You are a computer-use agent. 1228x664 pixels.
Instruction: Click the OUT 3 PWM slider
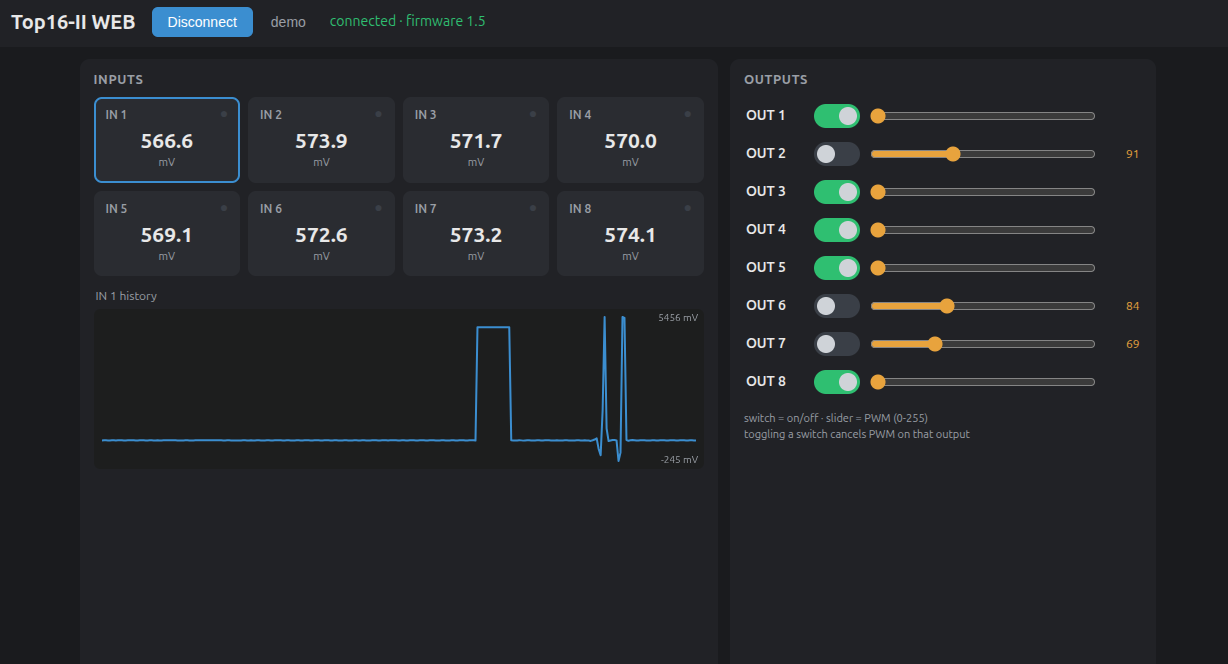[983, 192]
